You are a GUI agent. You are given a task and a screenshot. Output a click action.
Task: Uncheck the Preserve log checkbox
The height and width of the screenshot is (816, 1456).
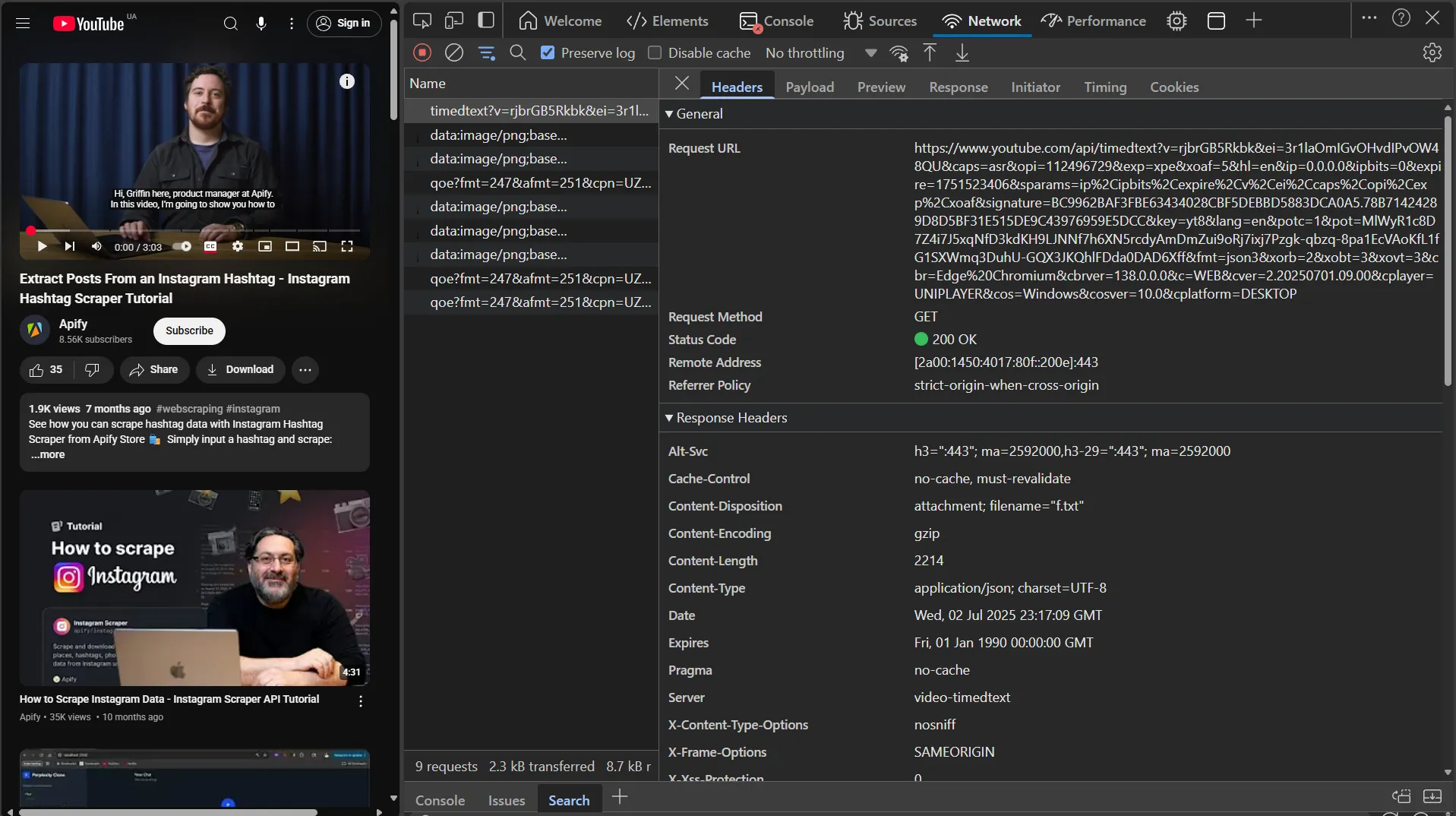(x=548, y=52)
